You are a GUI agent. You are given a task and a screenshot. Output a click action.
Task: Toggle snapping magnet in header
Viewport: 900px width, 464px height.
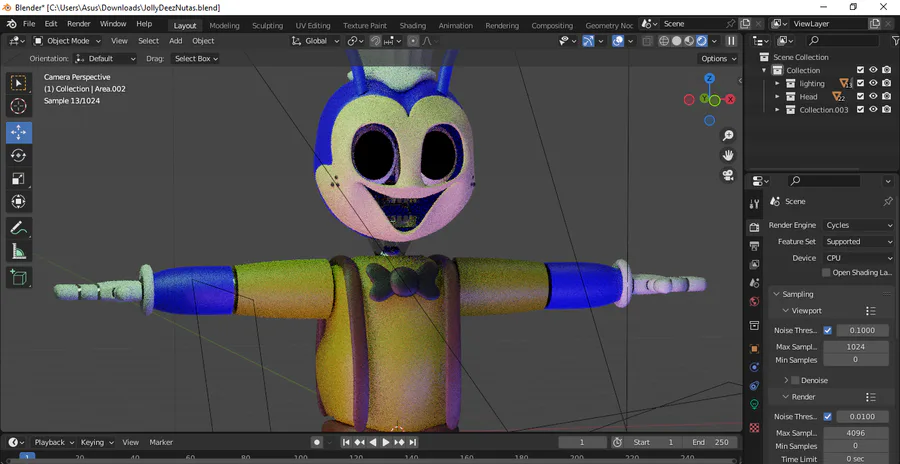pos(375,41)
